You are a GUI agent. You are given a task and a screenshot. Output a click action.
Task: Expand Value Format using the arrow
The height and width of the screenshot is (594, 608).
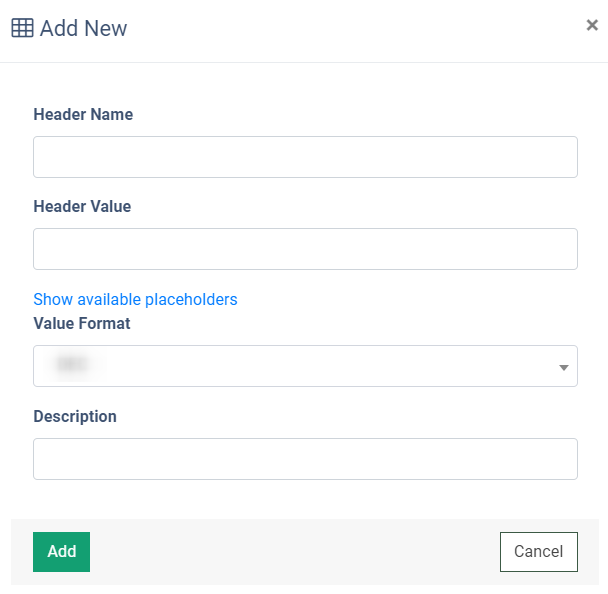pyautogui.click(x=564, y=367)
